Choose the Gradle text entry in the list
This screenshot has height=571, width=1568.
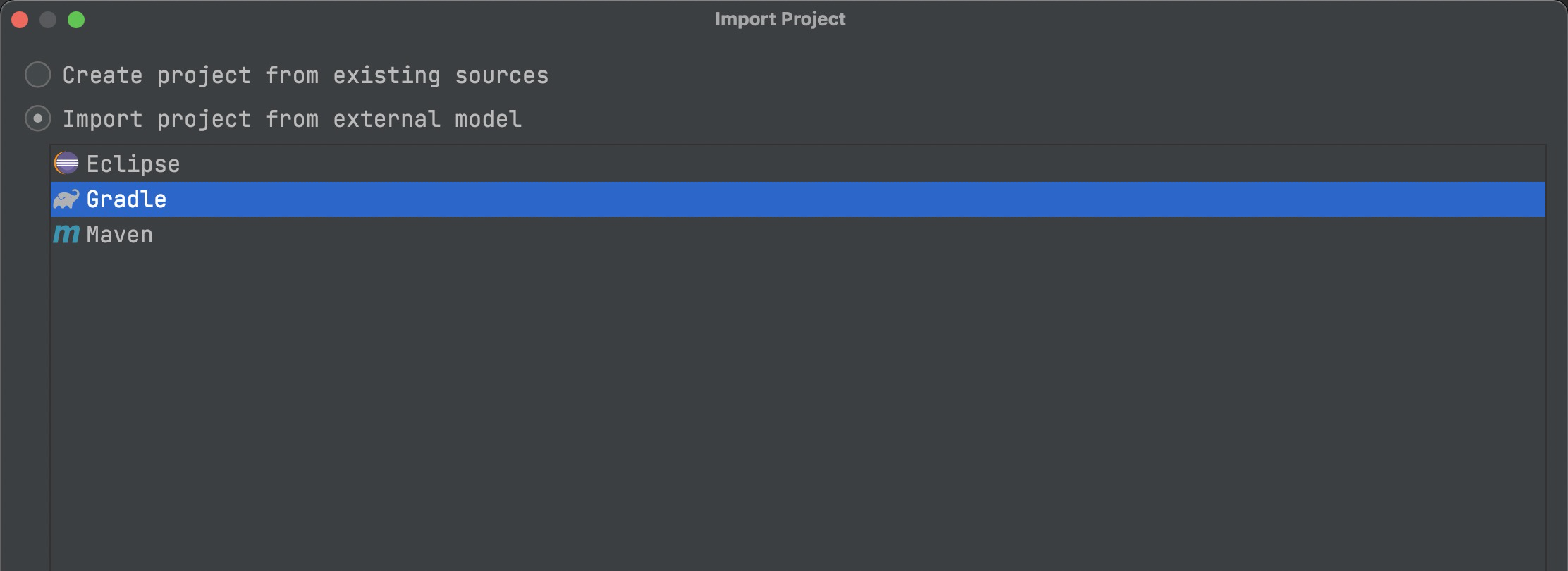click(x=126, y=199)
